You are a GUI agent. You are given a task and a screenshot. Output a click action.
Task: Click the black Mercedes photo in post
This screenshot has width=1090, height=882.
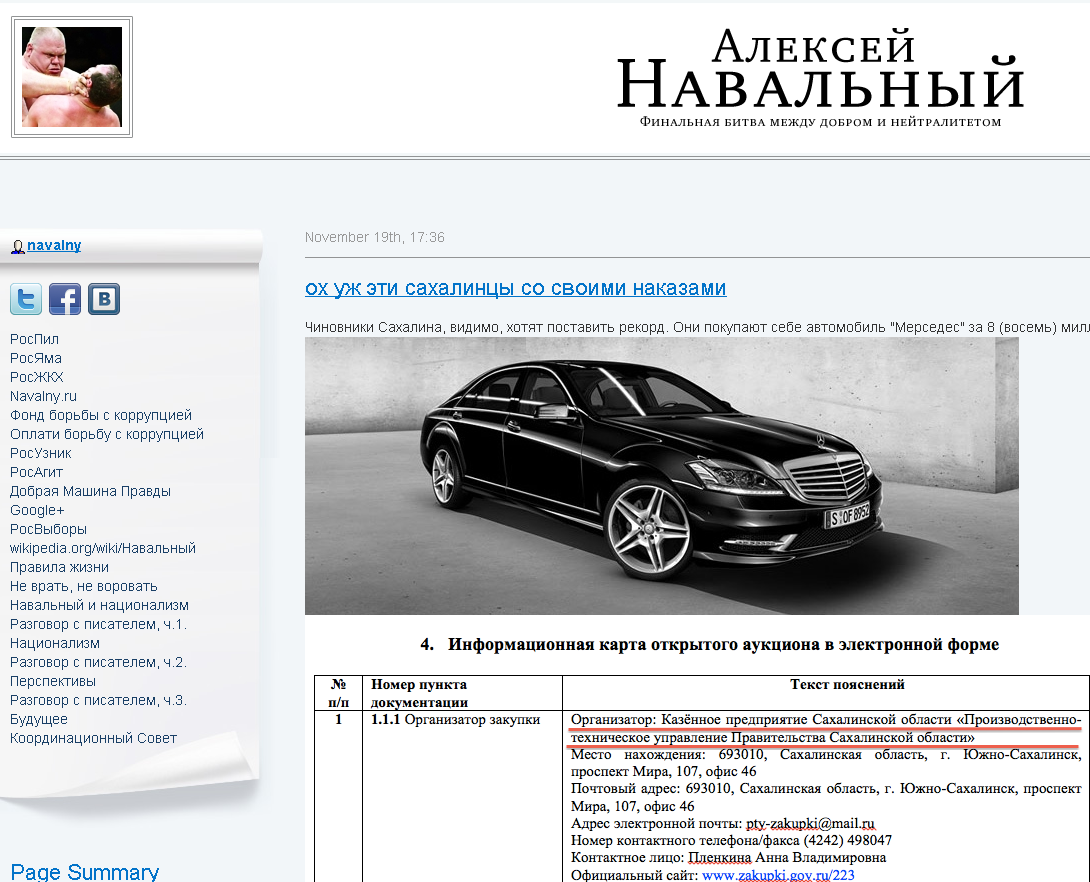tap(661, 475)
